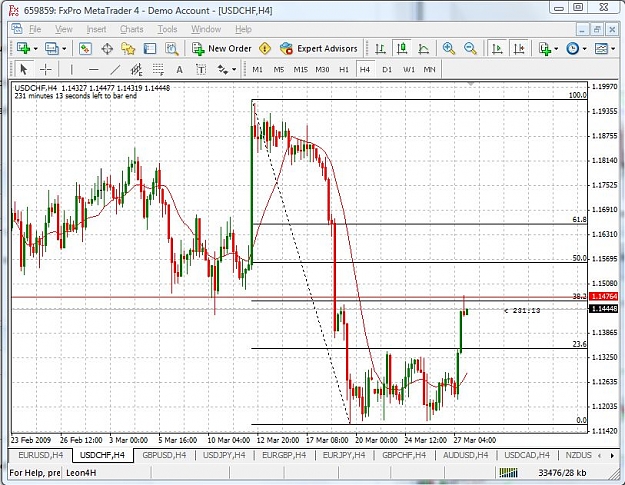The height and width of the screenshot is (485, 625).
Task: Open the Data Window crosshair-target icon
Action: (x=107, y=49)
